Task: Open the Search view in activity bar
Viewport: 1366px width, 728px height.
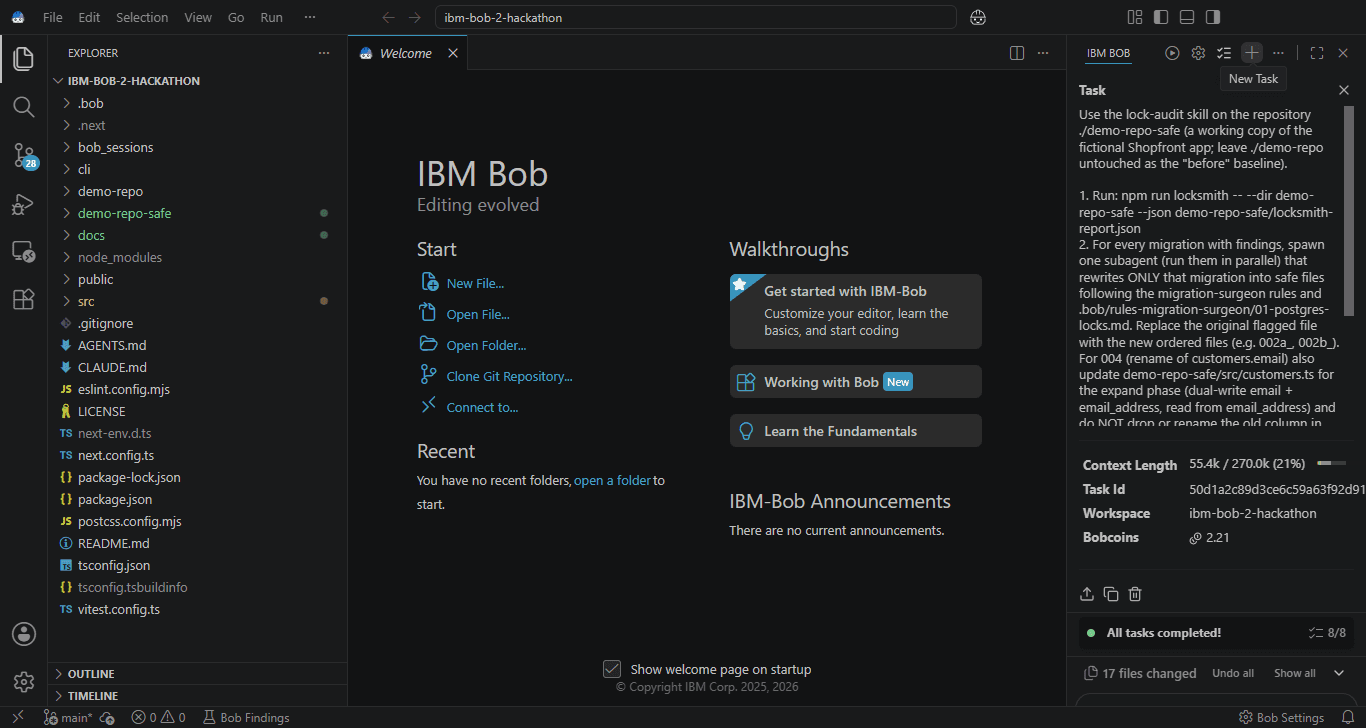Action: tap(24, 106)
